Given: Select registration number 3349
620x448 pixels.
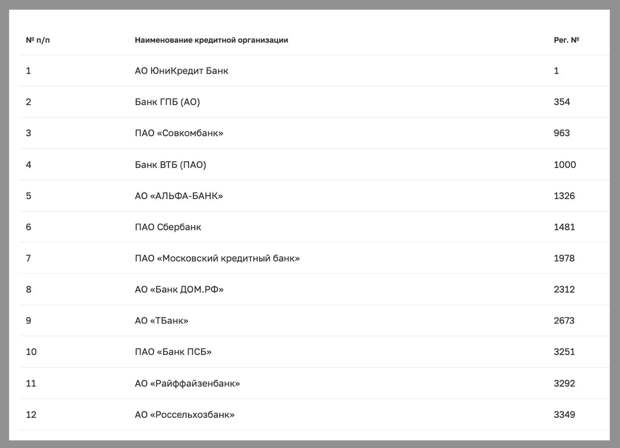Looking at the screenshot, I should click(565, 414).
